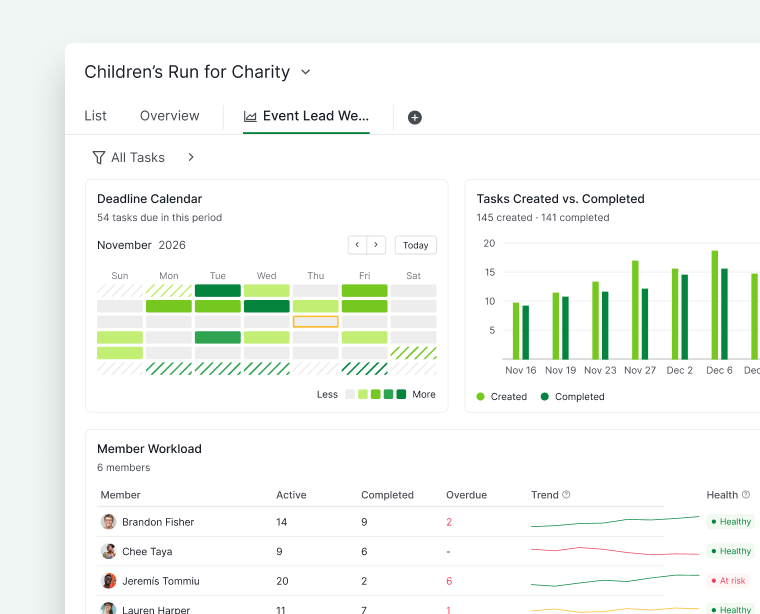This screenshot has height=614, width=760.
Task: Open the Jeremis Tommiu member row
Action: tap(380, 581)
